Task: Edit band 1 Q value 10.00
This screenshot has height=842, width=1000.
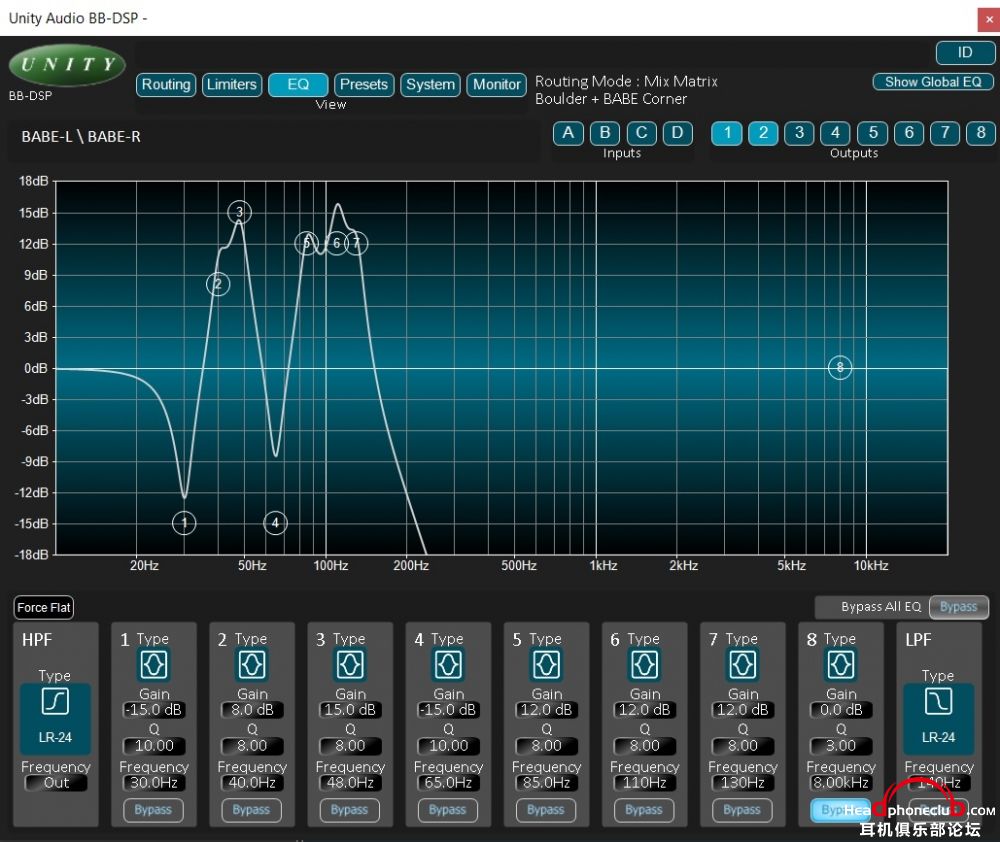Action: 154,746
